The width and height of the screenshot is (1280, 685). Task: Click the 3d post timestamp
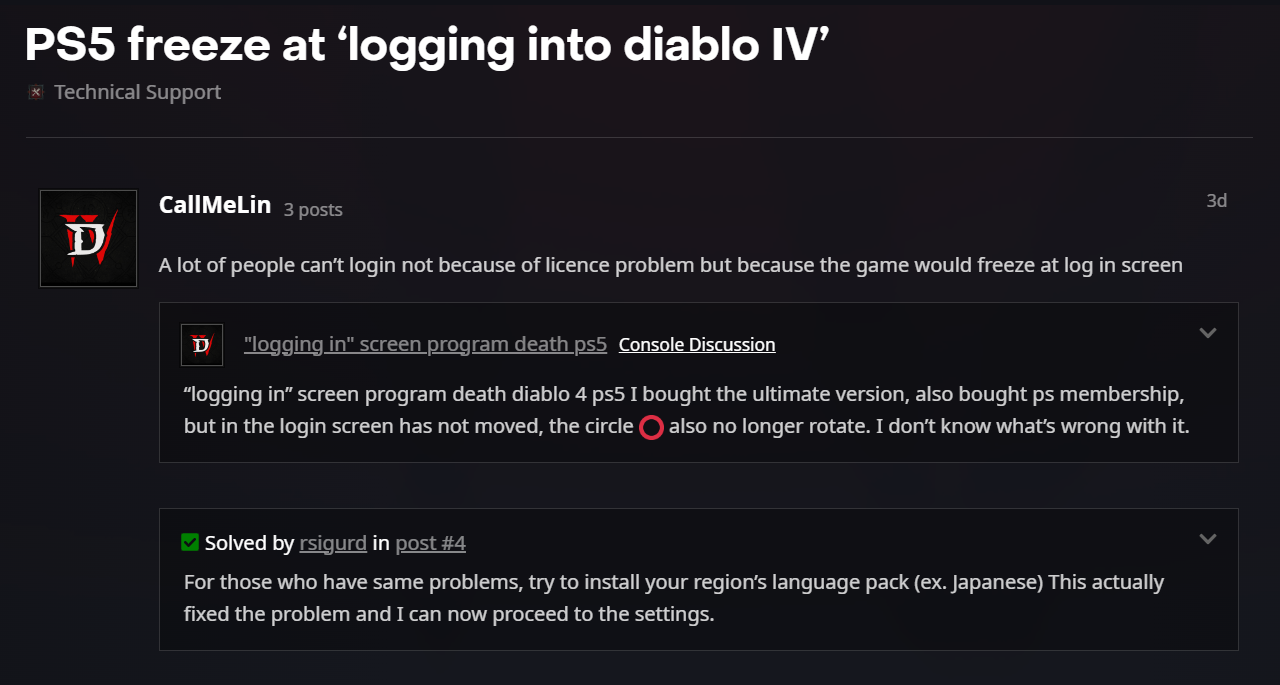coord(1216,201)
